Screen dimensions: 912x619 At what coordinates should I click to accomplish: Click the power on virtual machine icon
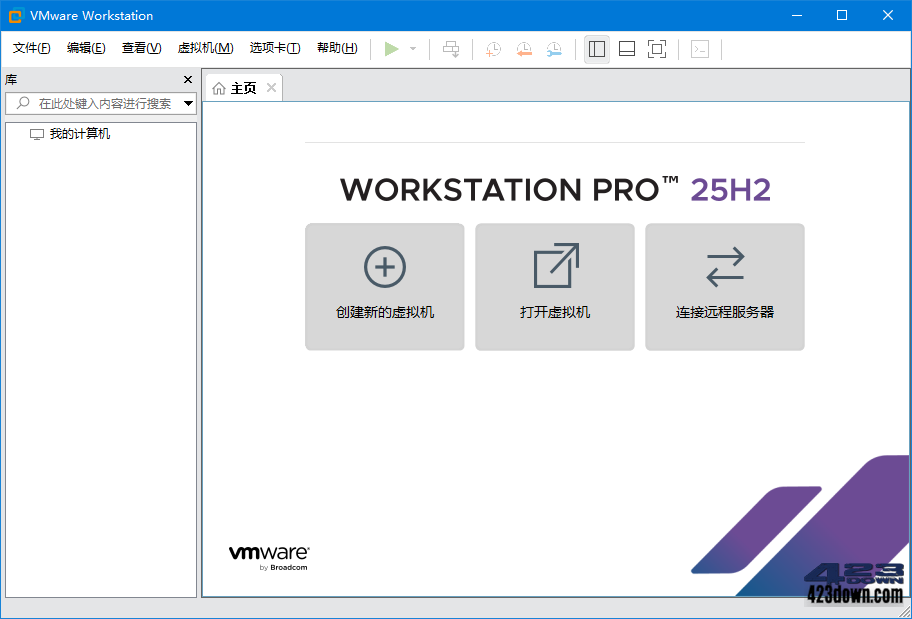(x=392, y=48)
